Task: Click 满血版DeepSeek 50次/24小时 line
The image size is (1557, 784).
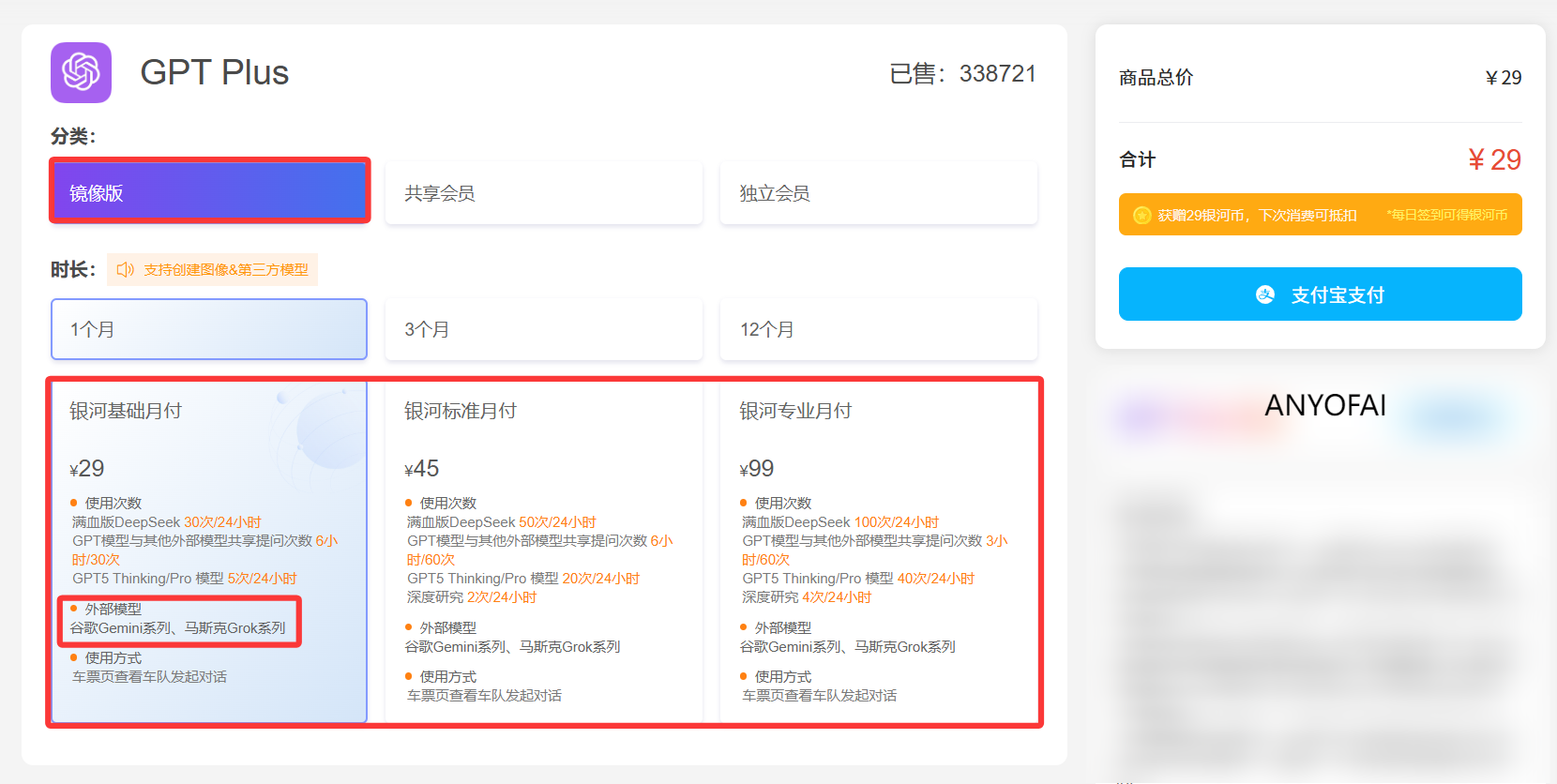Action: pyautogui.click(x=502, y=522)
